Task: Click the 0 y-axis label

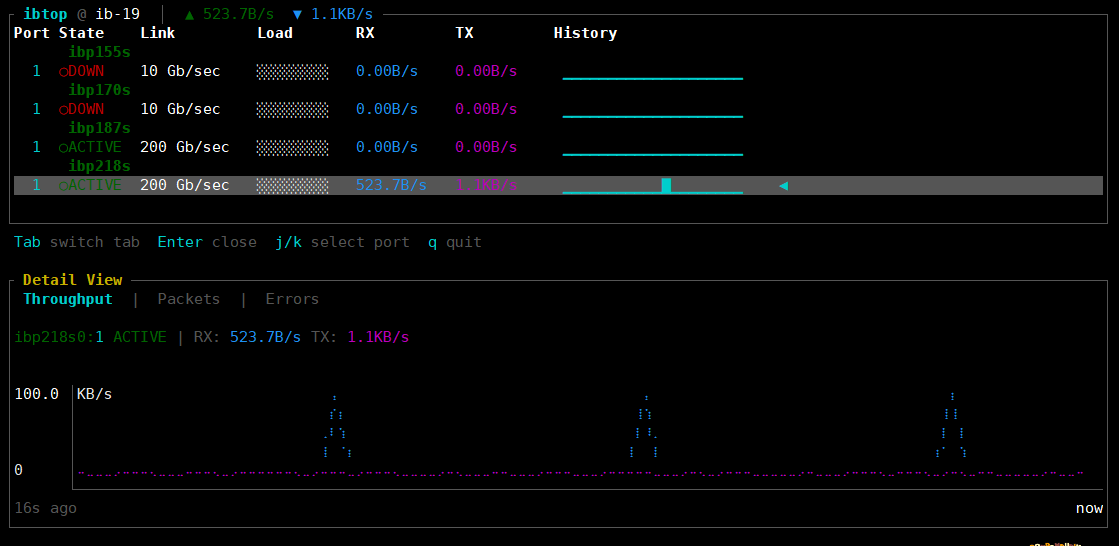Action: click(19, 470)
